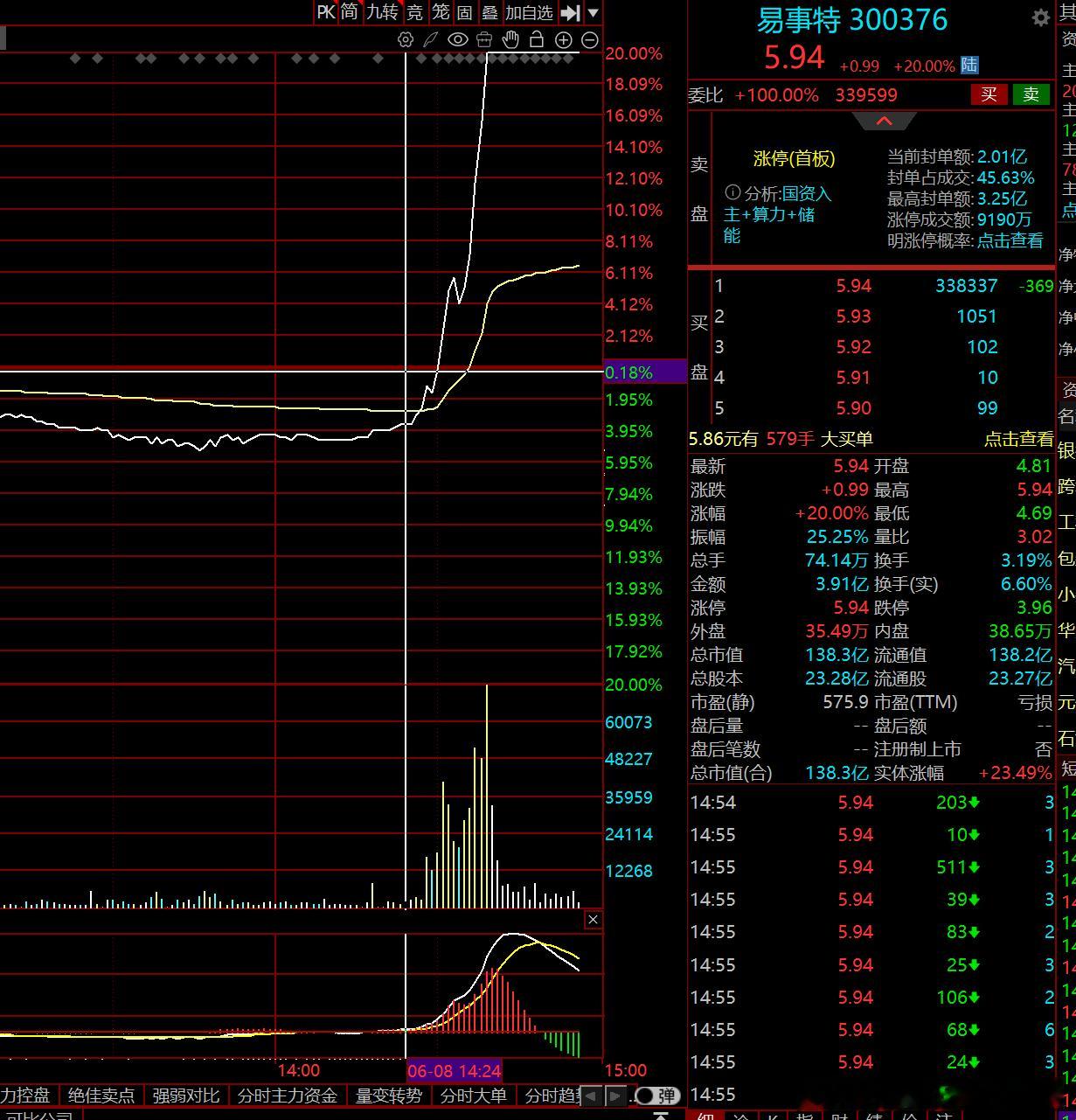
Task: Click the 0.18% highlighted axis label
Action: tap(645, 372)
